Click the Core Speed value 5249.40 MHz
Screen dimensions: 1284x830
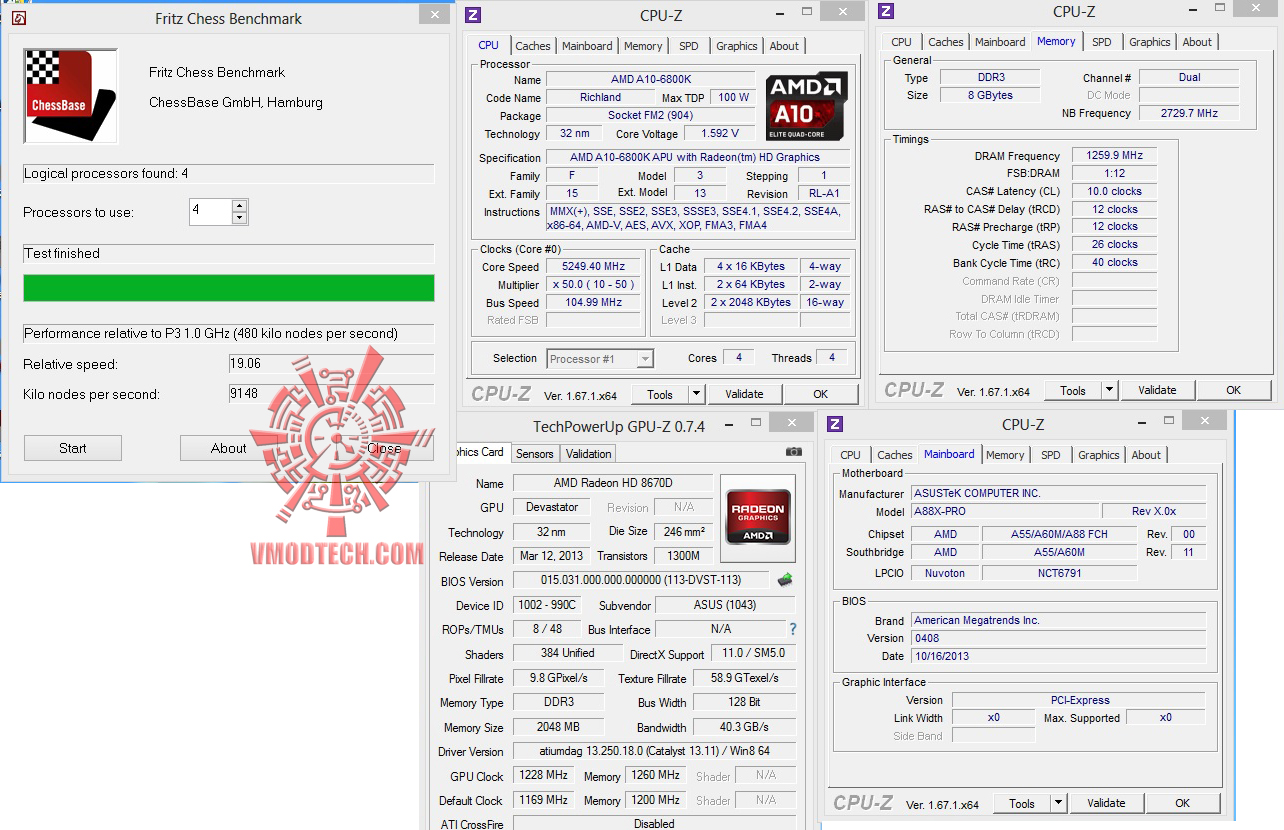(593, 267)
